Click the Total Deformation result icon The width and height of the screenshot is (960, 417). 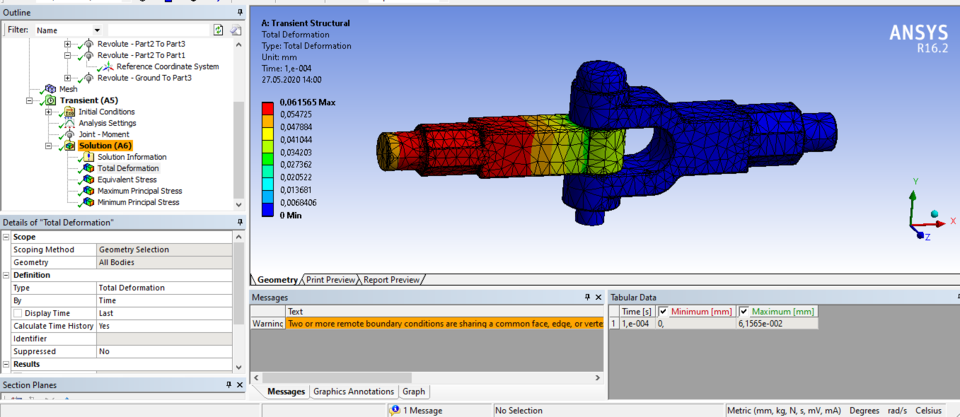[x=88, y=168]
